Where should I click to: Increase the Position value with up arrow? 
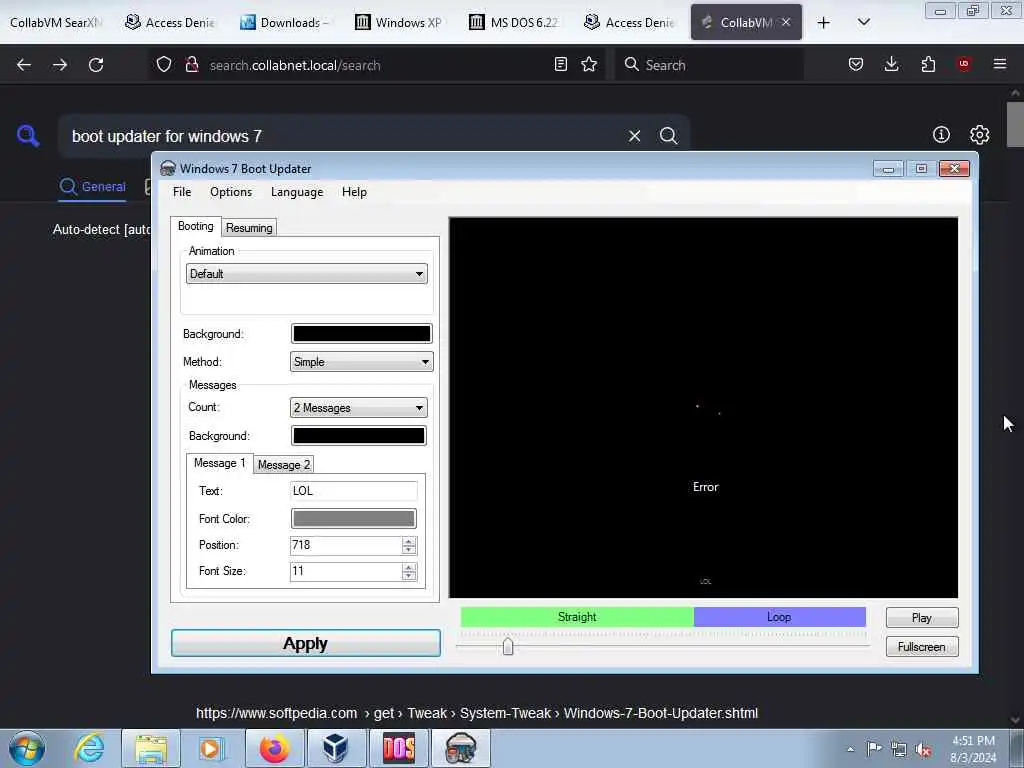point(409,541)
